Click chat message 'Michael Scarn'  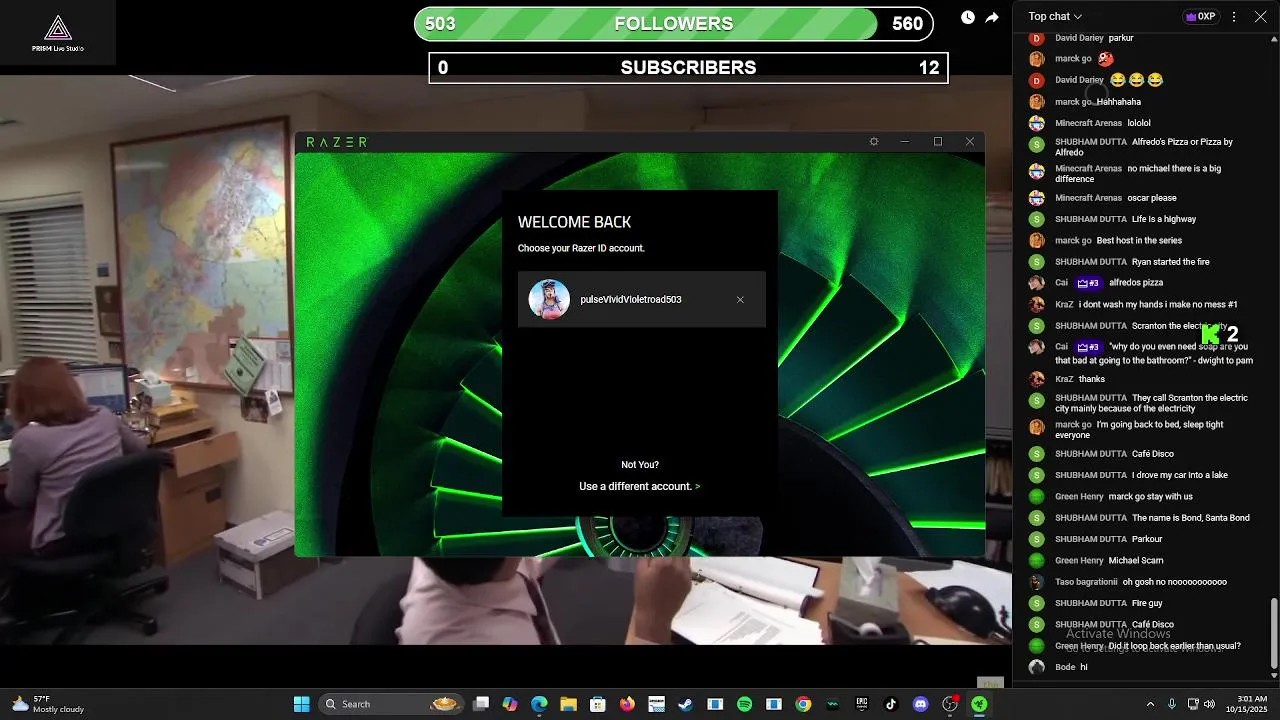1136,561
